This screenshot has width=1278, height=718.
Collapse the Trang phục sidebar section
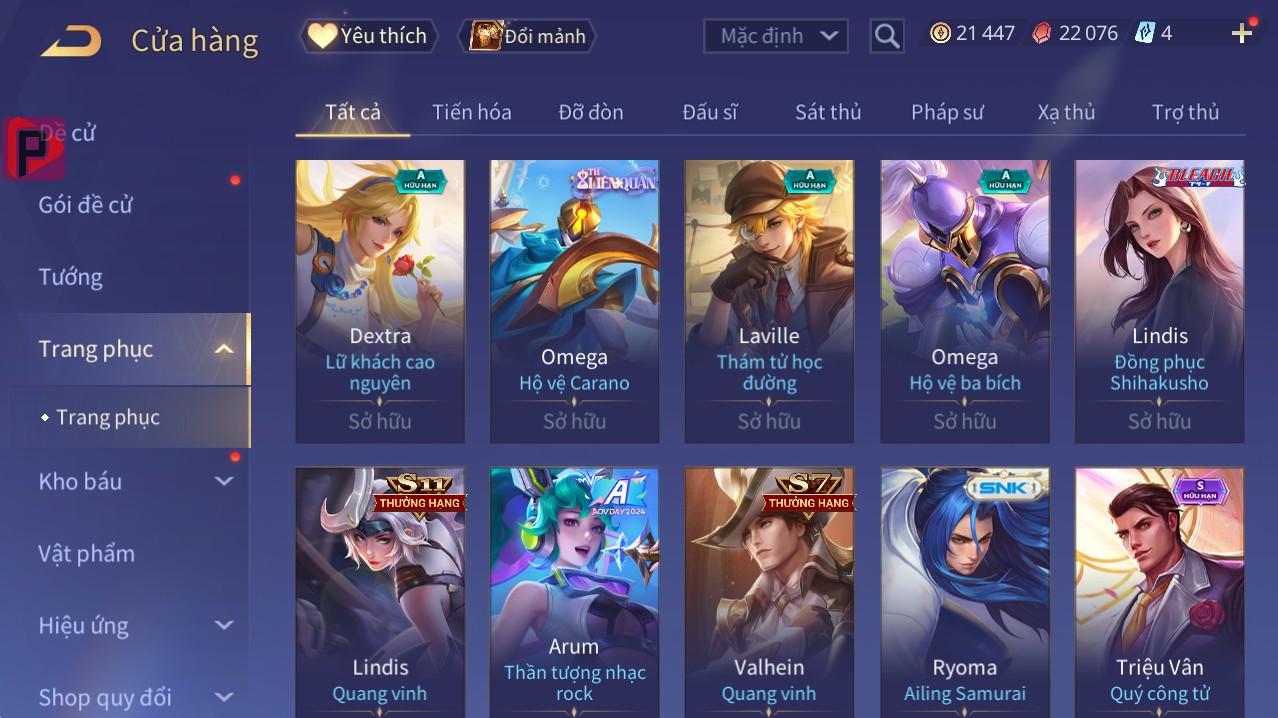[224, 349]
